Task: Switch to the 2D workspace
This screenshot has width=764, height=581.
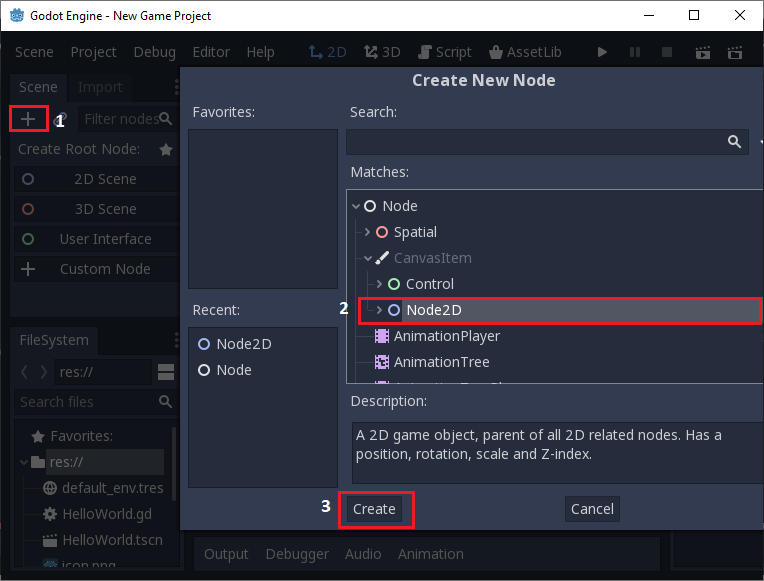Action: click(x=327, y=52)
